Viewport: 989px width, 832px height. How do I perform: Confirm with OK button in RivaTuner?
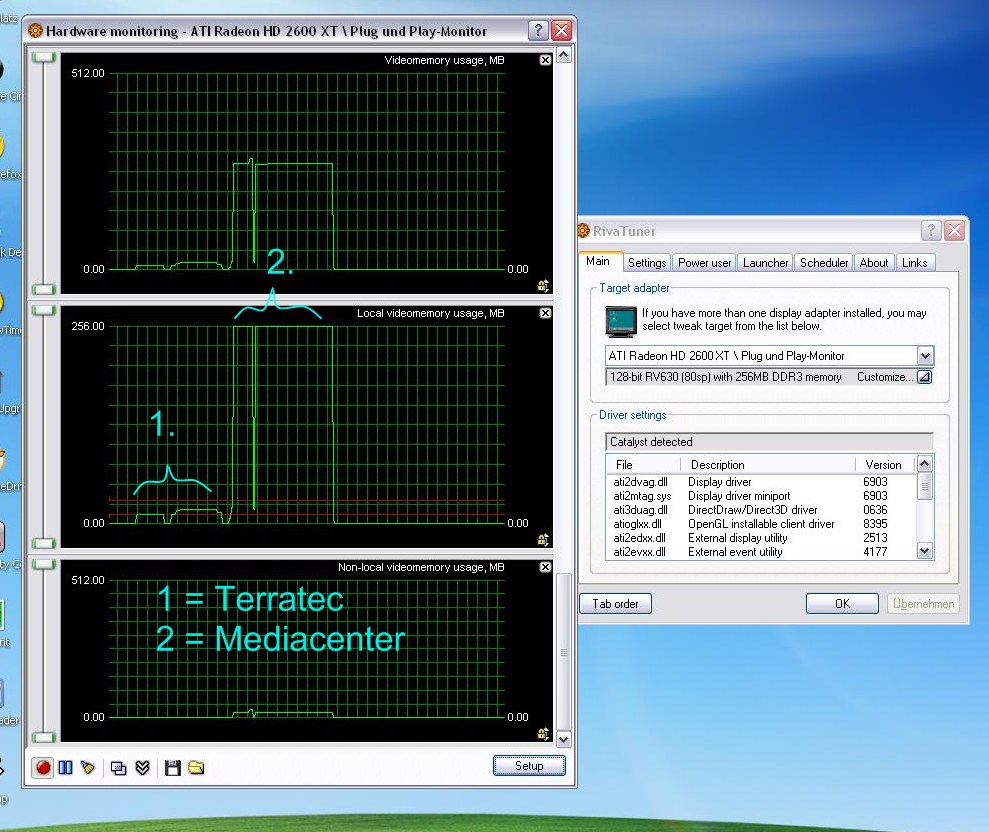click(842, 604)
